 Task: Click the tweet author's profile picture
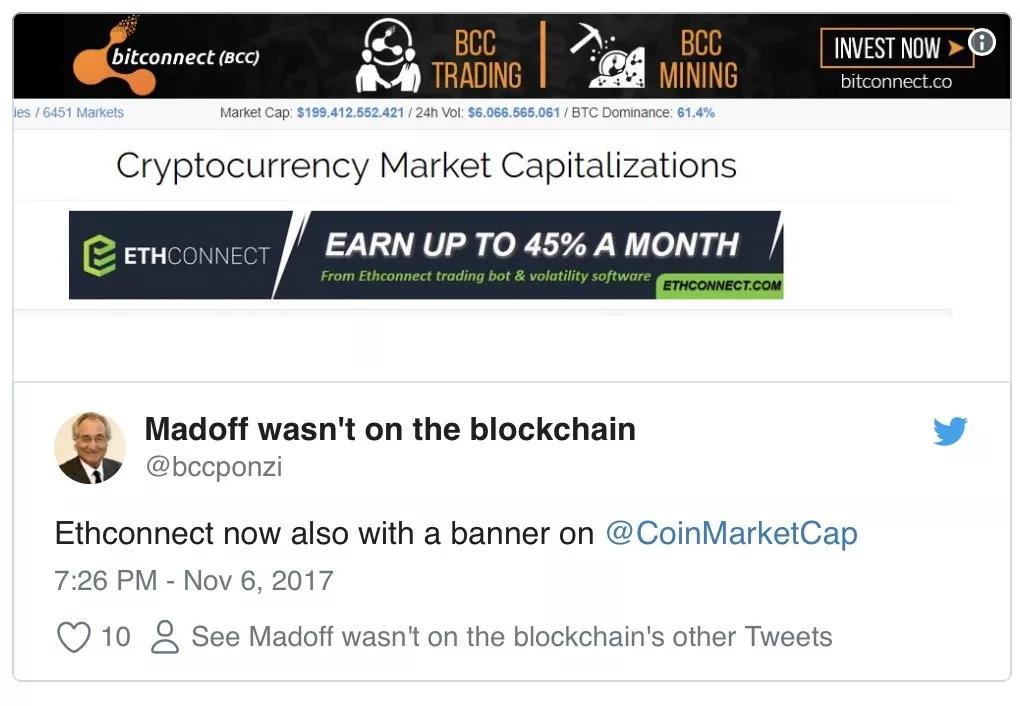[x=90, y=448]
